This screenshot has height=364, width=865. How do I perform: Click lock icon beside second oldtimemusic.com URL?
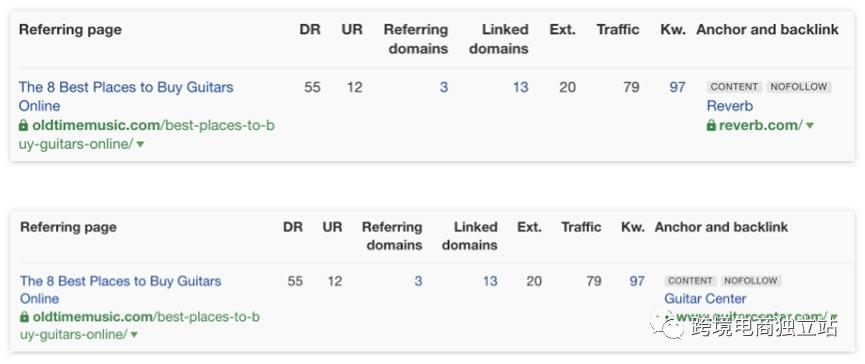pyautogui.click(x=24, y=317)
